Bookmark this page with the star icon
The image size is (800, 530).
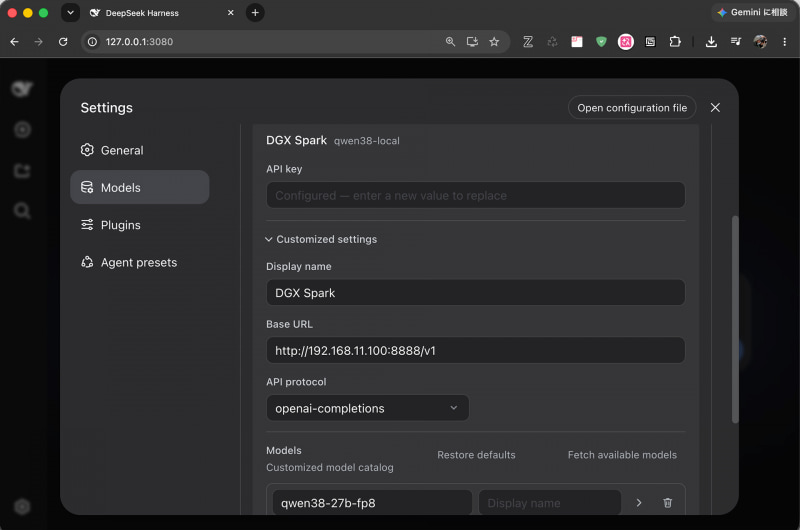[x=494, y=42]
